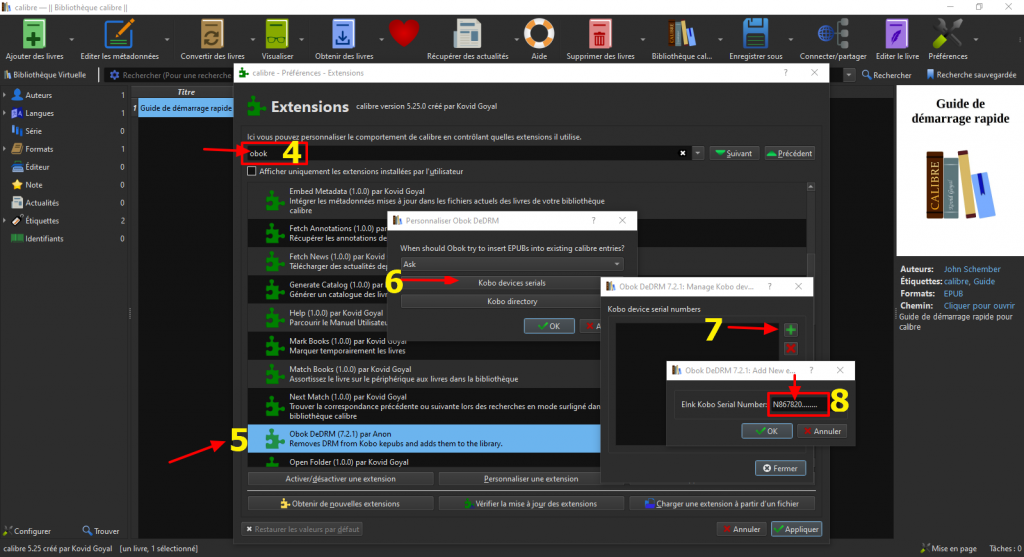The width and height of the screenshot is (1024, 557).
Task: Click Mise en page in status bar
Action: 948,549
